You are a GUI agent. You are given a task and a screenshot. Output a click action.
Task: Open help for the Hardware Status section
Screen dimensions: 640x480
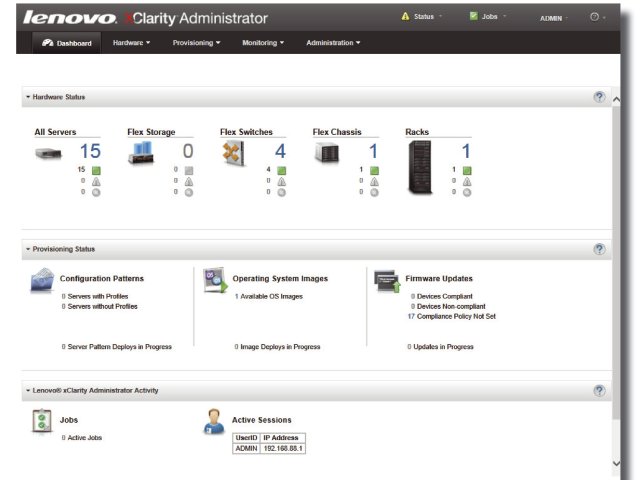point(599,97)
